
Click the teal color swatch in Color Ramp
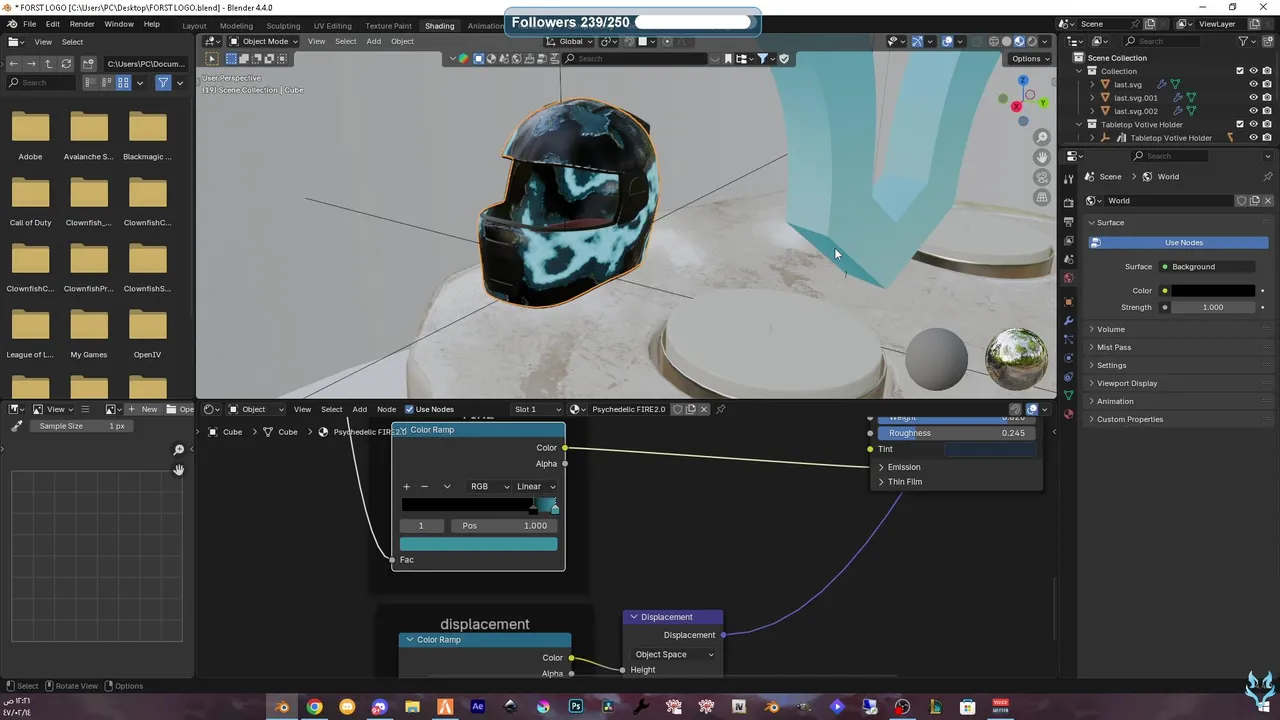pyautogui.click(x=479, y=544)
